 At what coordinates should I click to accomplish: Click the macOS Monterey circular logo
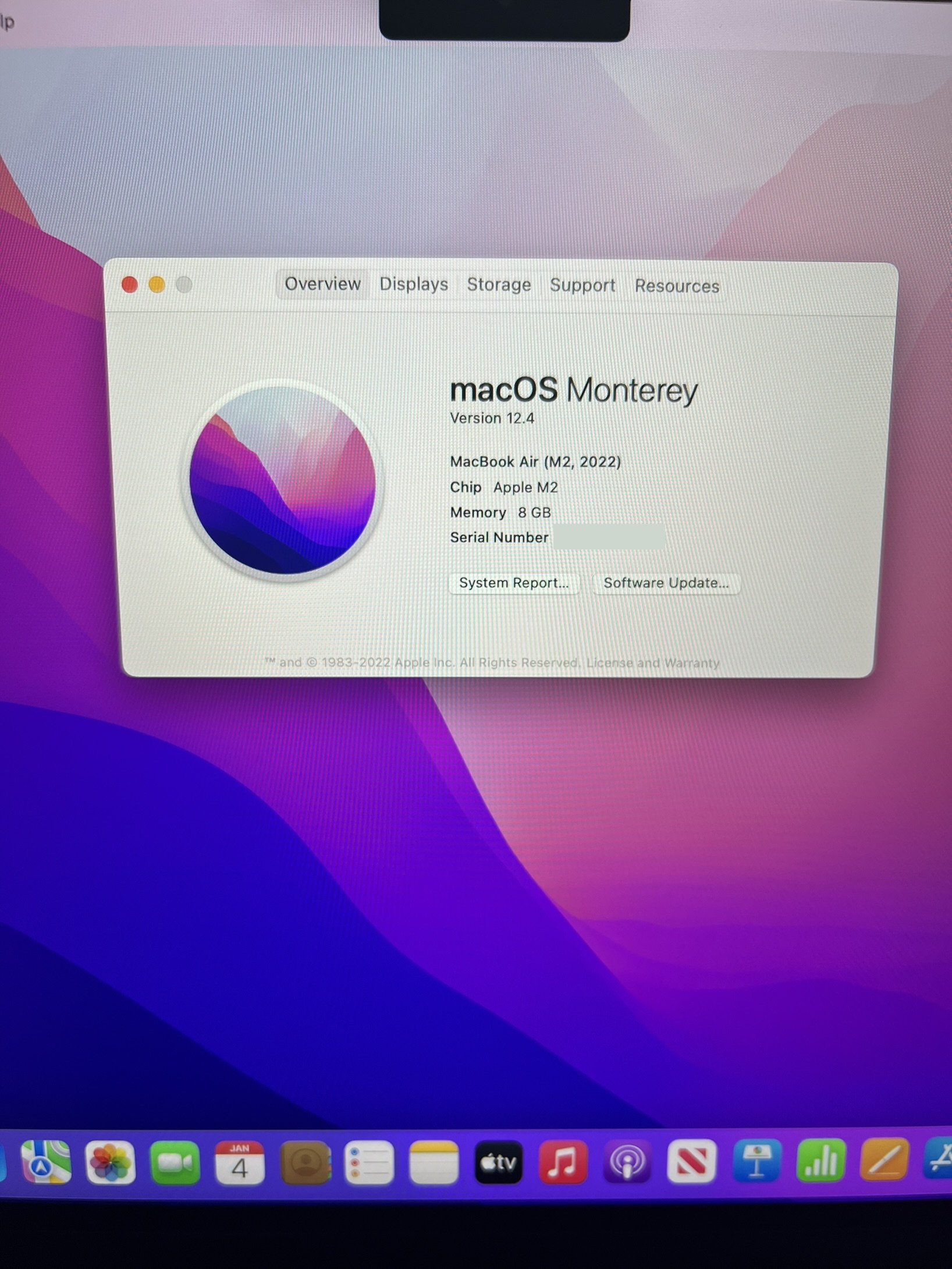(x=283, y=480)
